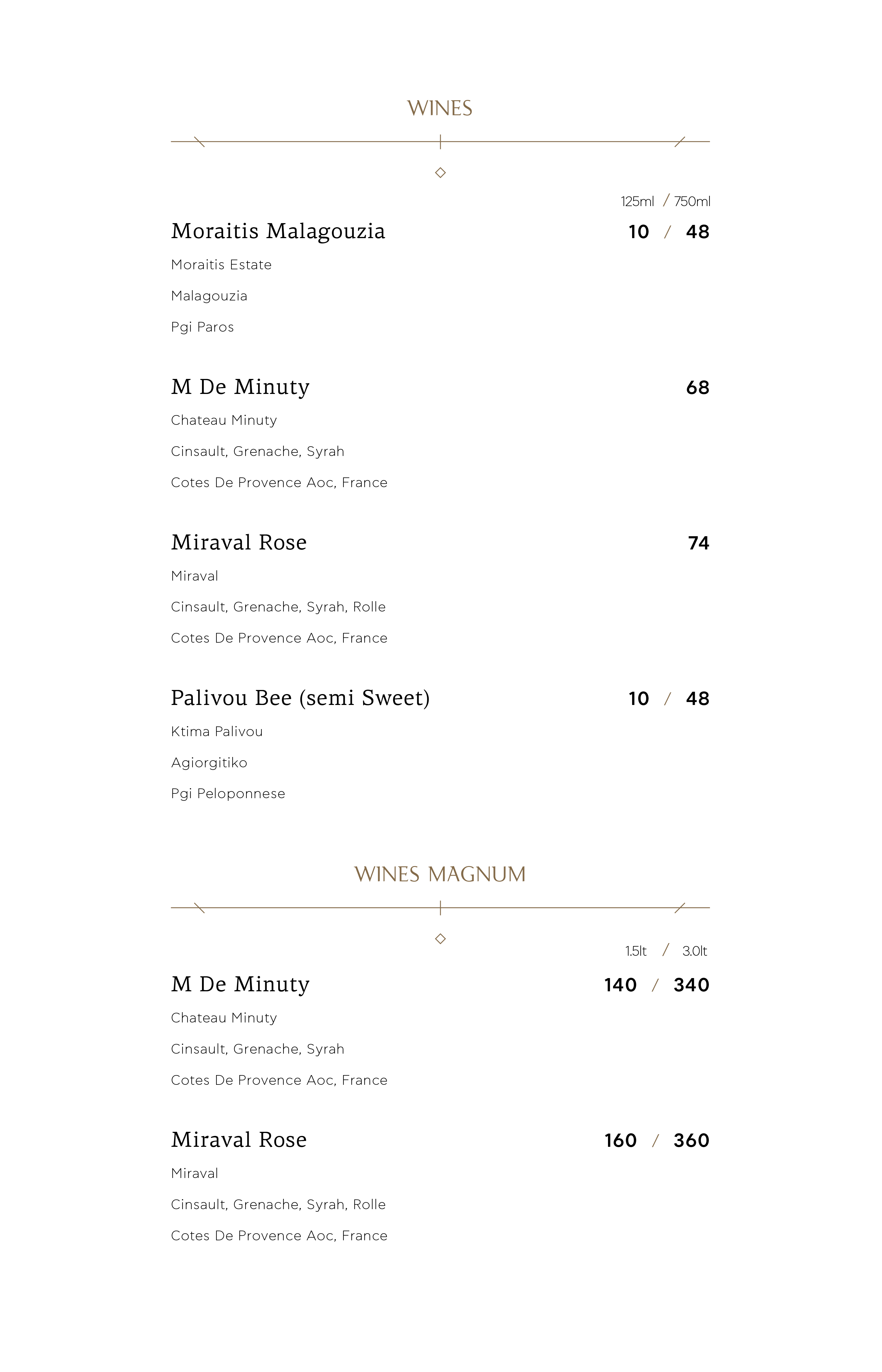The width and height of the screenshot is (882, 1372).
Task: Click the Agiorgitiko grape variety text
Action: click(209, 763)
